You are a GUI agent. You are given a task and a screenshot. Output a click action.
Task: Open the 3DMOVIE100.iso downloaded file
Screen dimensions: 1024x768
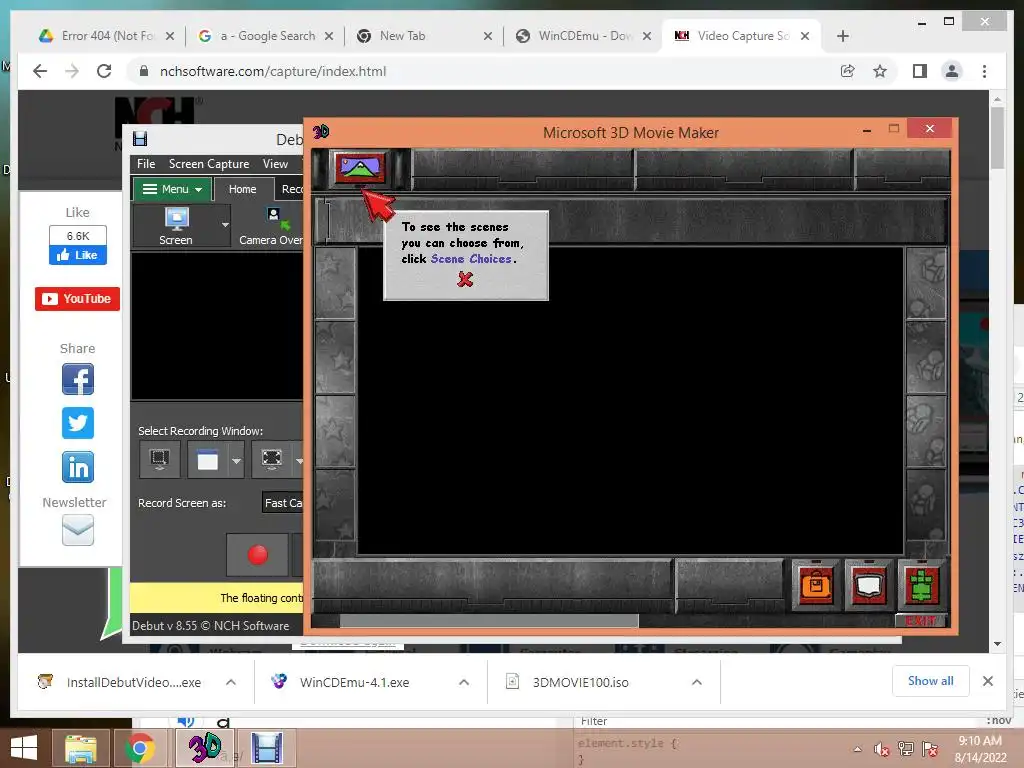tap(581, 682)
